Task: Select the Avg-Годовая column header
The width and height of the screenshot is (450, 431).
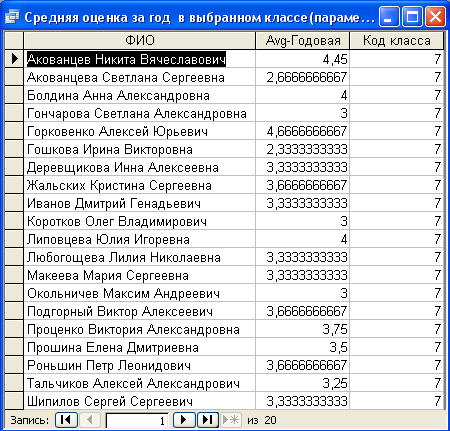Action: point(303,41)
